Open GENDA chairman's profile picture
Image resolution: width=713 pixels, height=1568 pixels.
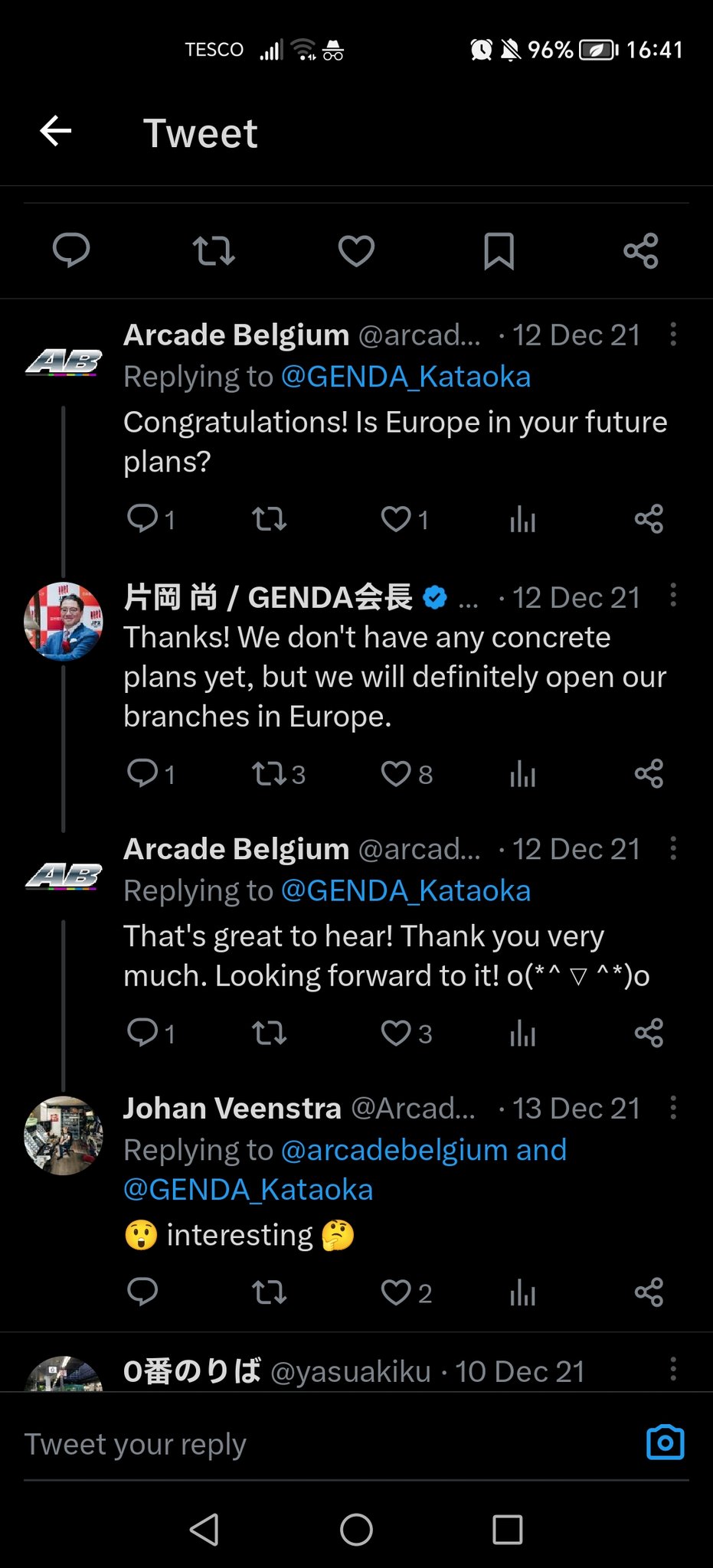(x=64, y=621)
